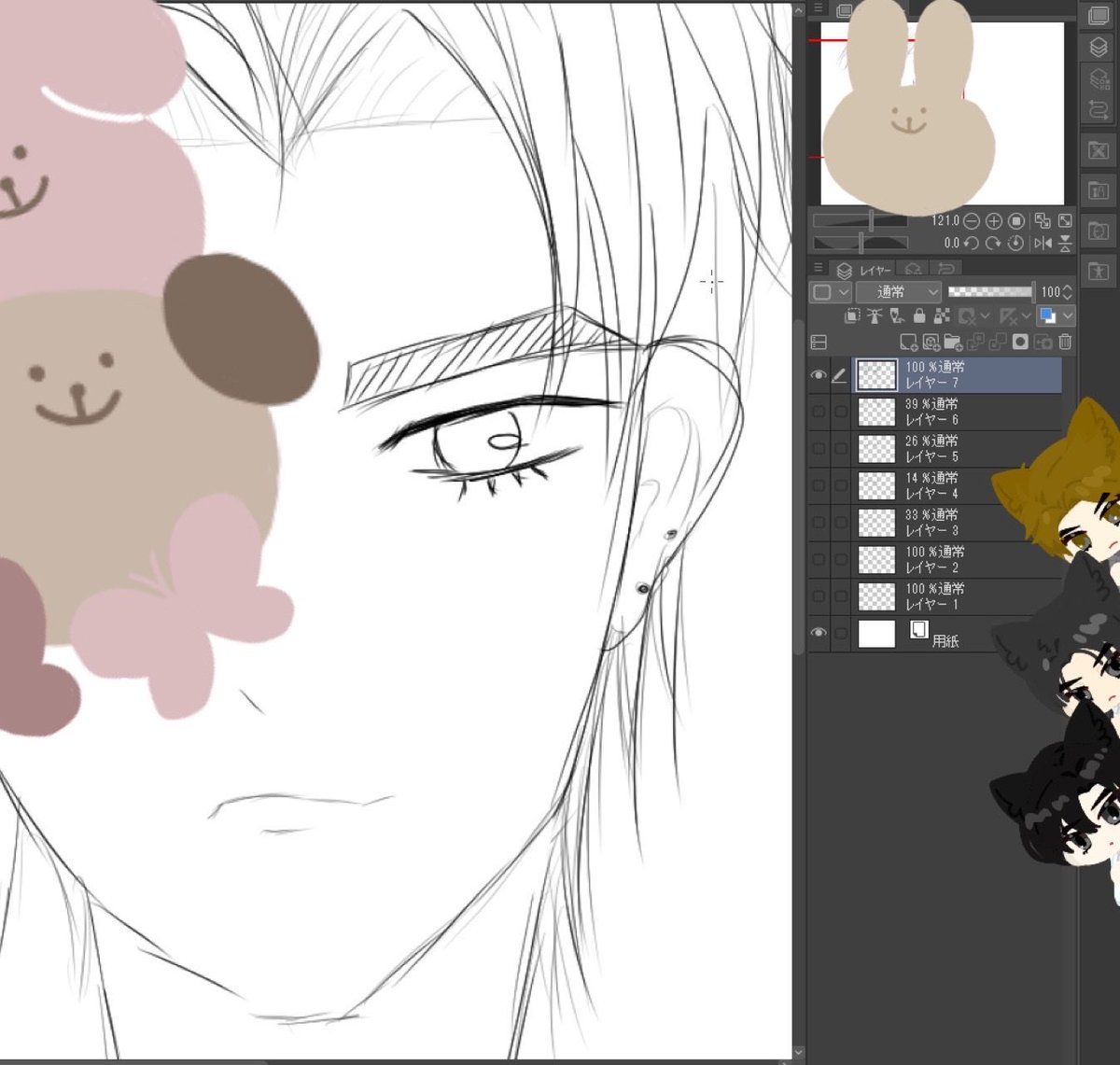The height and width of the screenshot is (1065, 1120).
Task: Click the folder icon marked with an X
Action: click(1098, 150)
